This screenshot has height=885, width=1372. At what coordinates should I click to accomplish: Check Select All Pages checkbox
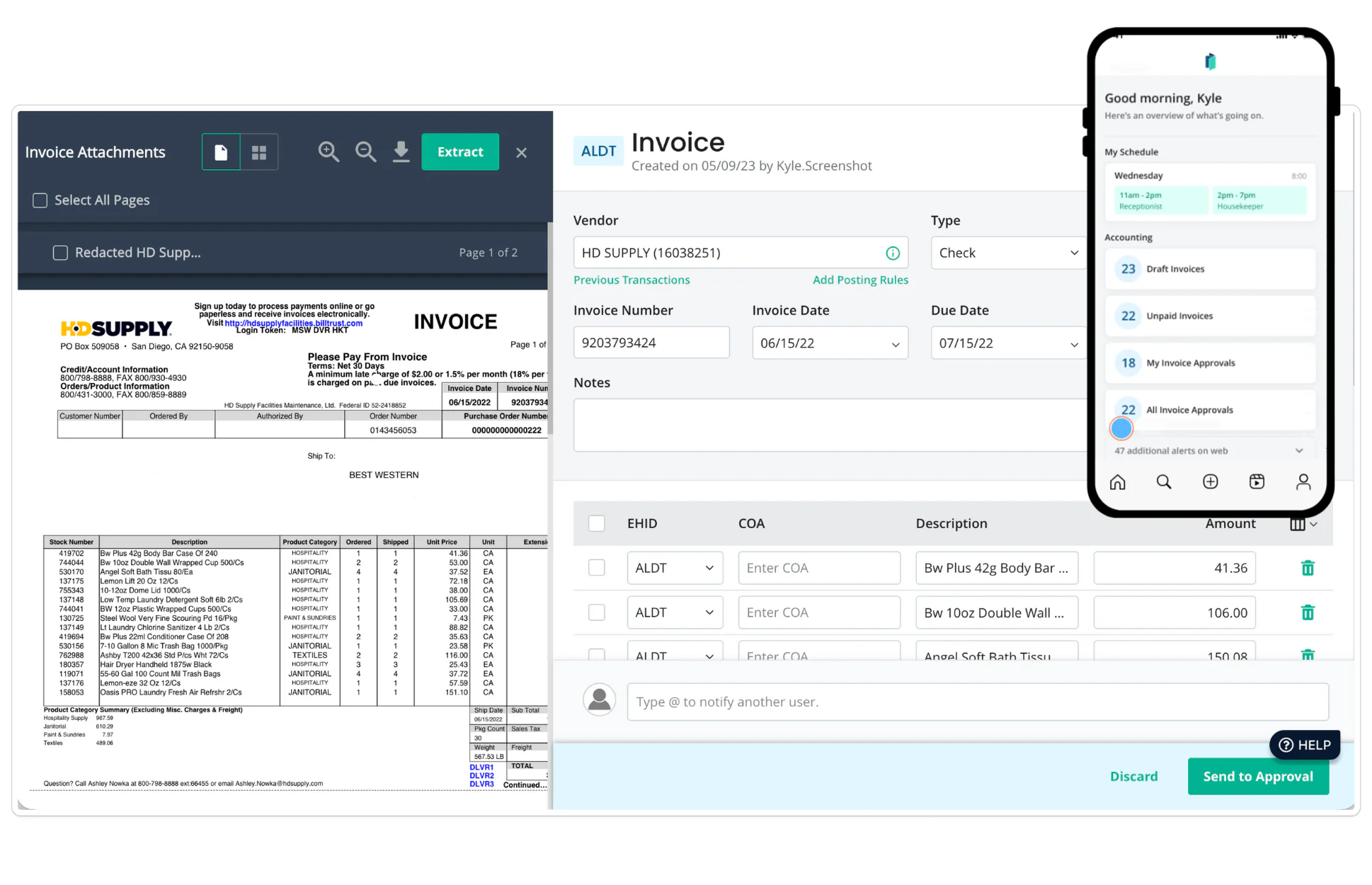pyautogui.click(x=40, y=200)
